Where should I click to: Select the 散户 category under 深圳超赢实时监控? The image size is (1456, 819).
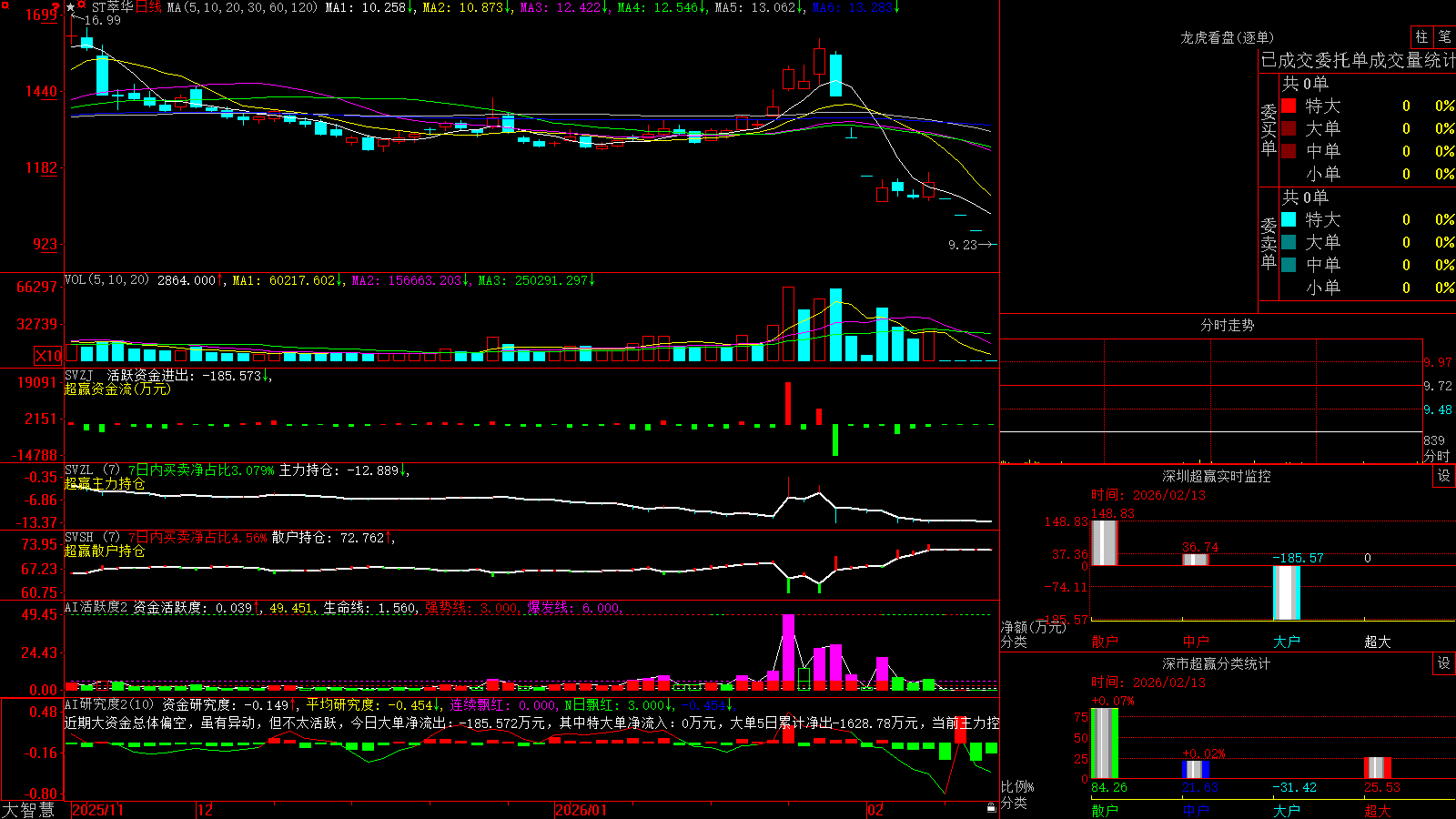coord(1105,642)
